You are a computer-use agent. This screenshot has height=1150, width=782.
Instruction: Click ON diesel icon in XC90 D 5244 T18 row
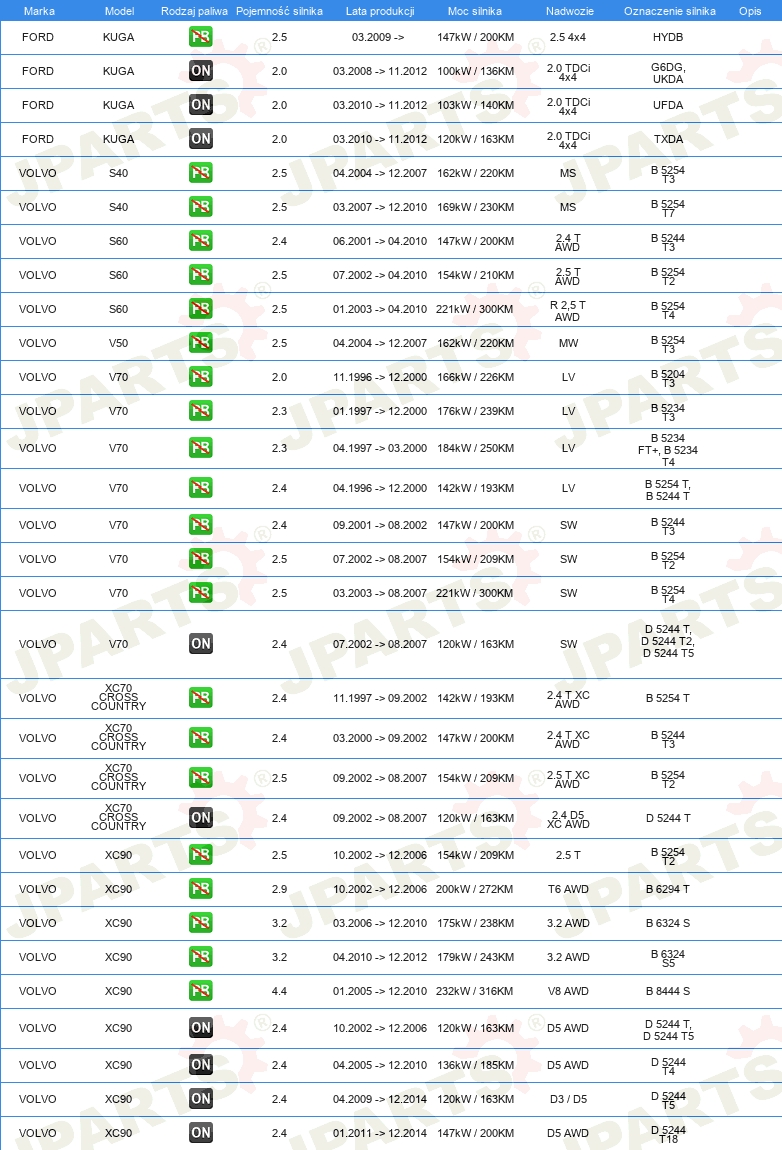[x=200, y=1132]
